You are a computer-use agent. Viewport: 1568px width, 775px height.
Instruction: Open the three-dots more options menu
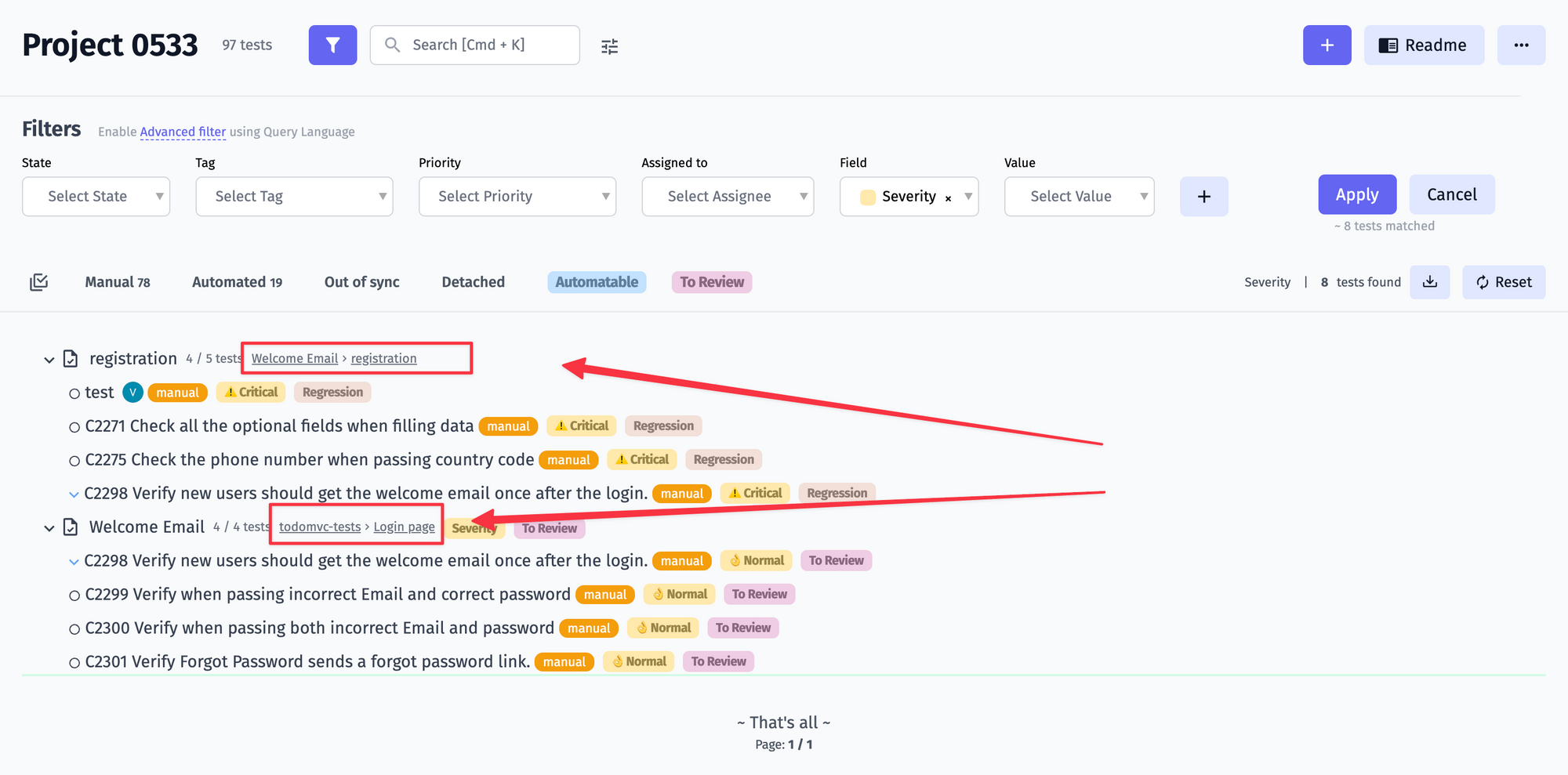coord(1521,45)
